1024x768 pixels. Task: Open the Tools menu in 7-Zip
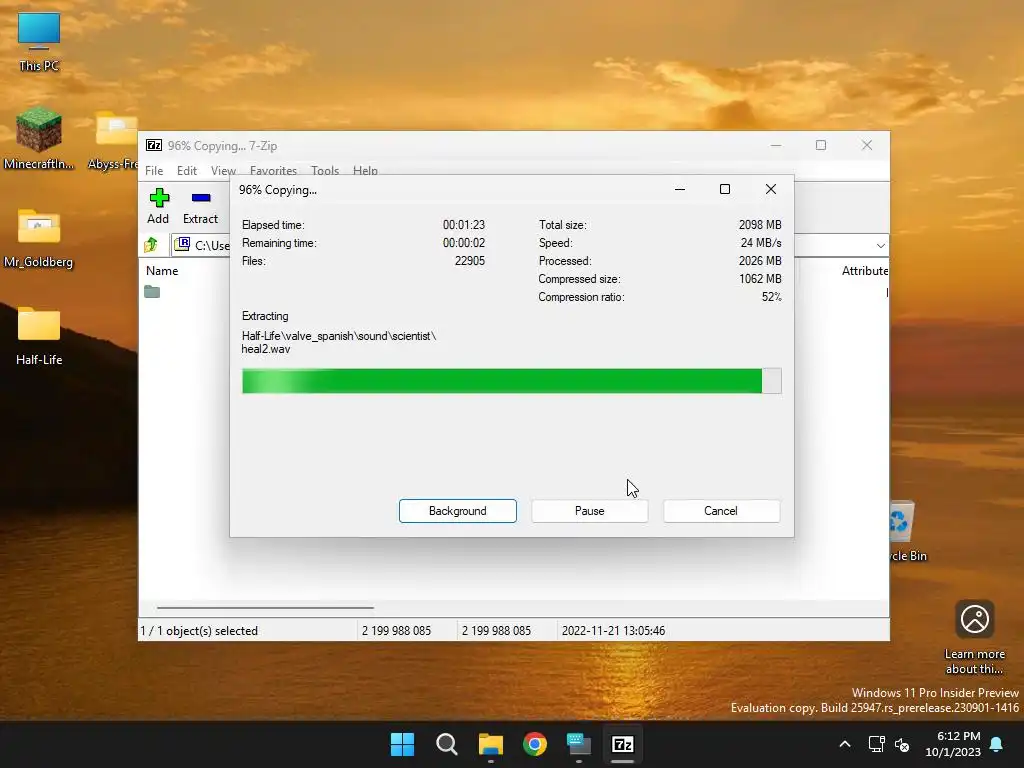(x=325, y=170)
